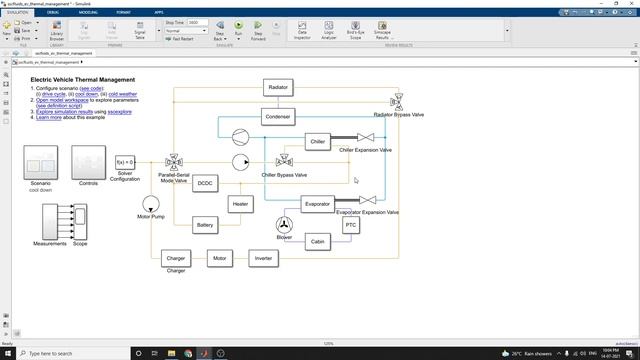Select the Blower fan block
The height and width of the screenshot is (360, 640).
pos(284,225)
